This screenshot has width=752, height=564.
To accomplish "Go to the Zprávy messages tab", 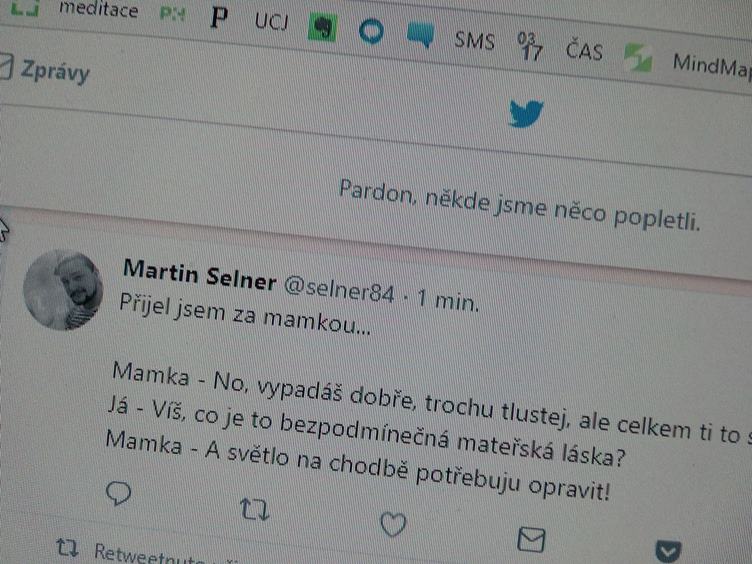I will 55,72.
